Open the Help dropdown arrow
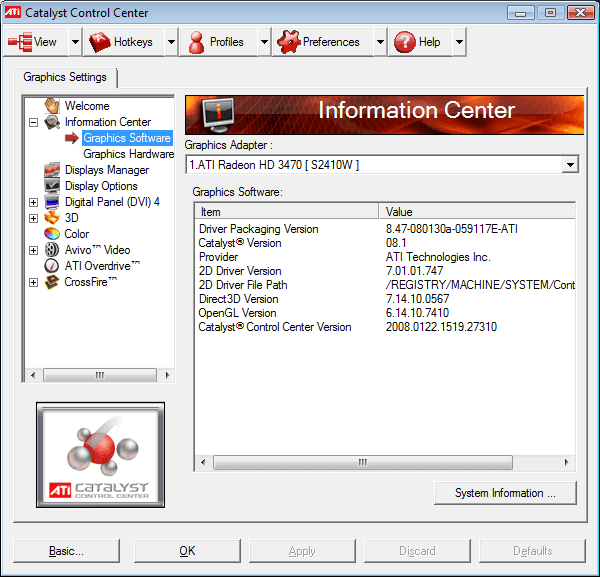Image resolution: width=600 pixels, height=577 pixels. point(459,42)
